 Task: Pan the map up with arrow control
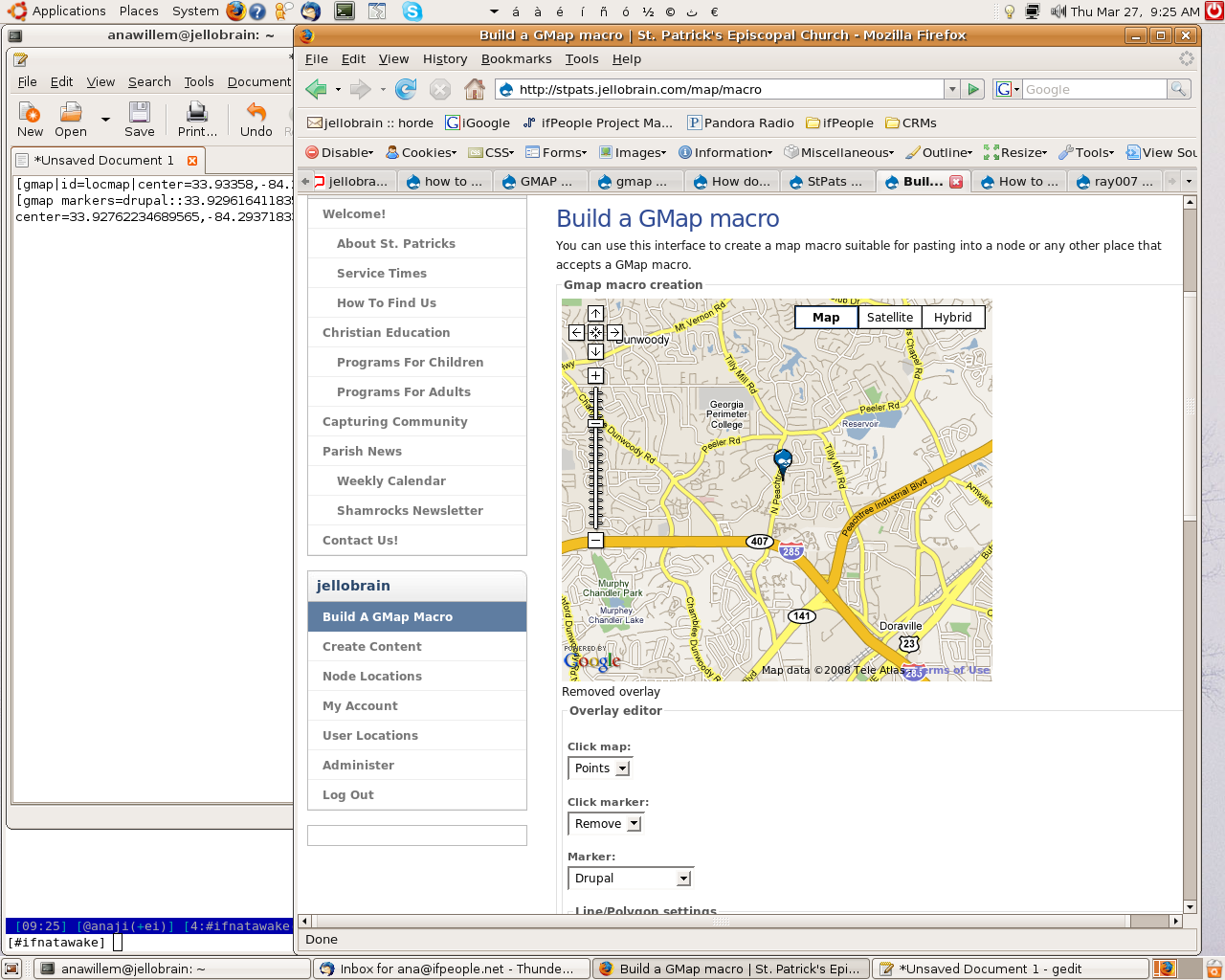[x=595, y=313]
